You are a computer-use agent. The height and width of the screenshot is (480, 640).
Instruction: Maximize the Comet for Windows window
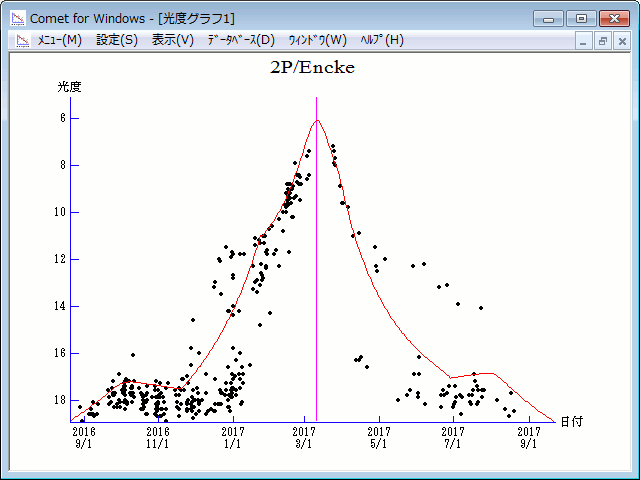[x=581, y=19]
